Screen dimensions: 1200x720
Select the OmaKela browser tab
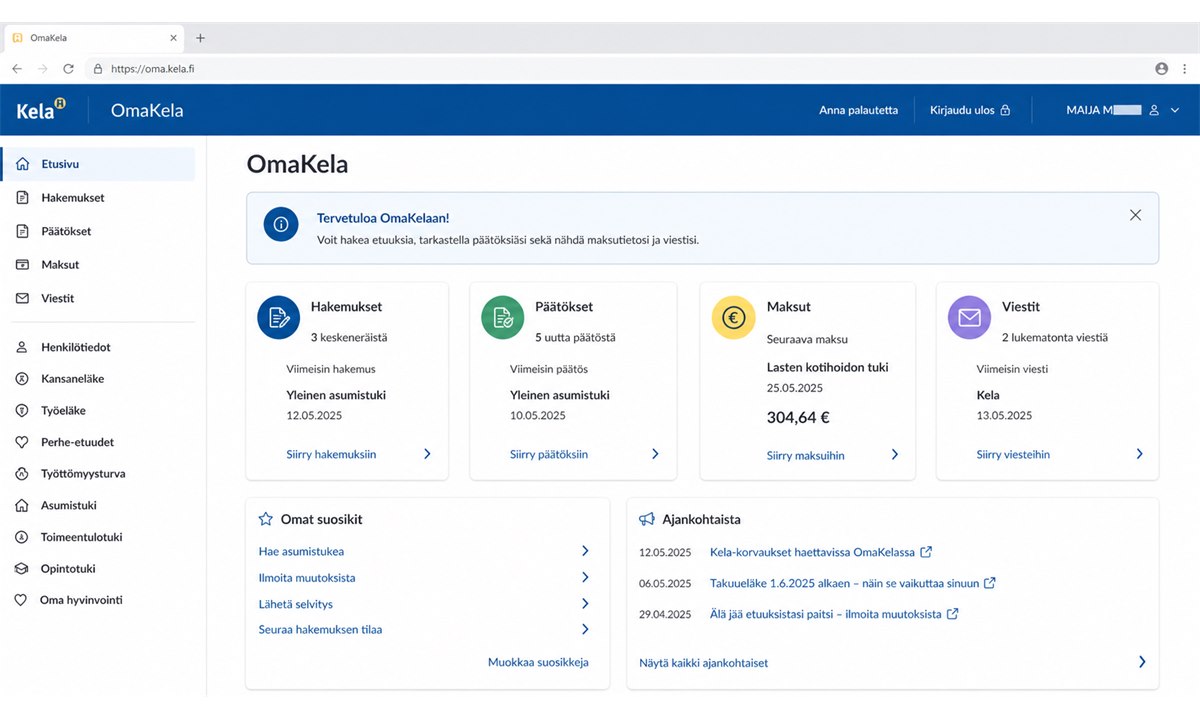[x=94, y=38]
